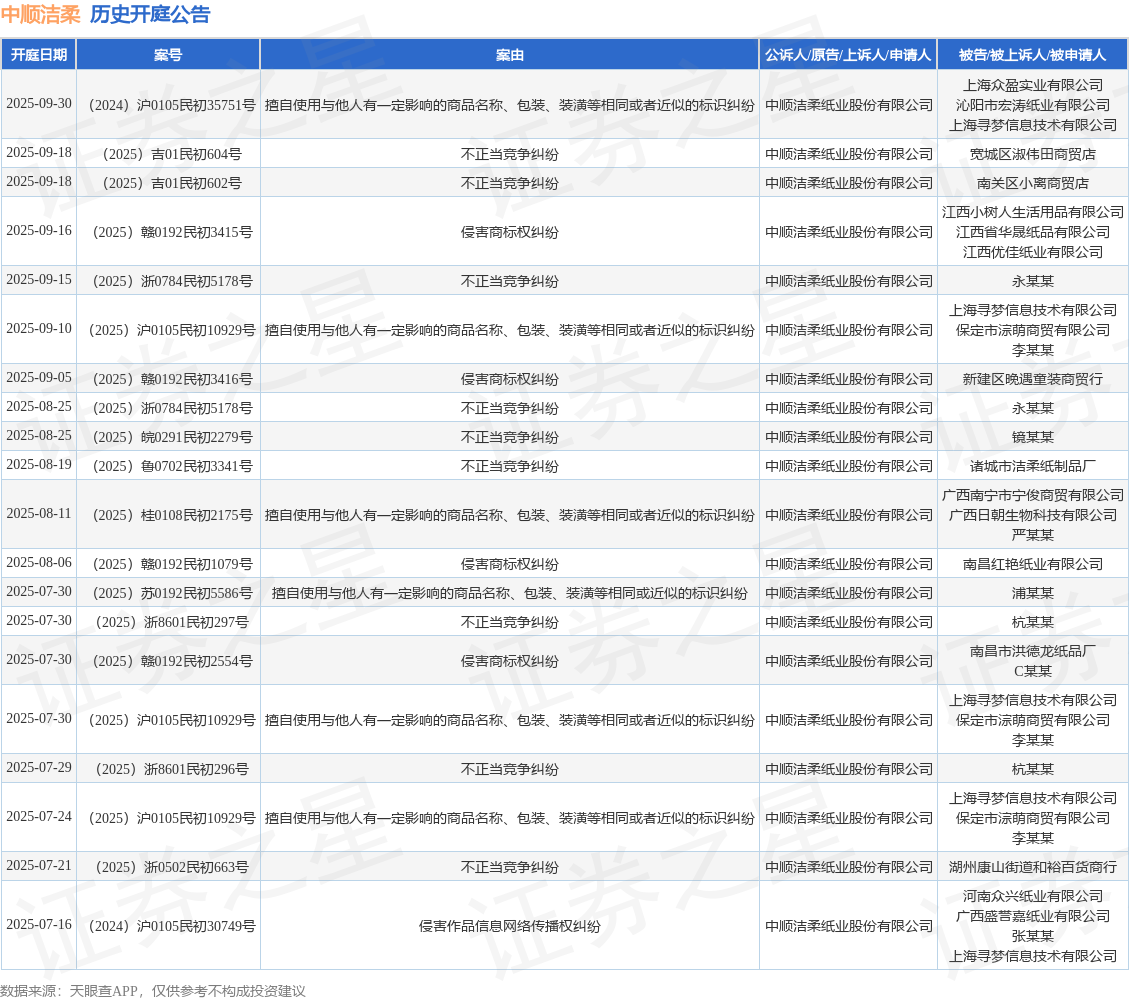The width and height of the screenshot is (1129, 1000).
Task: Click defendant 湖州康山街道和裕百货商行
Action: point(1033,867)
